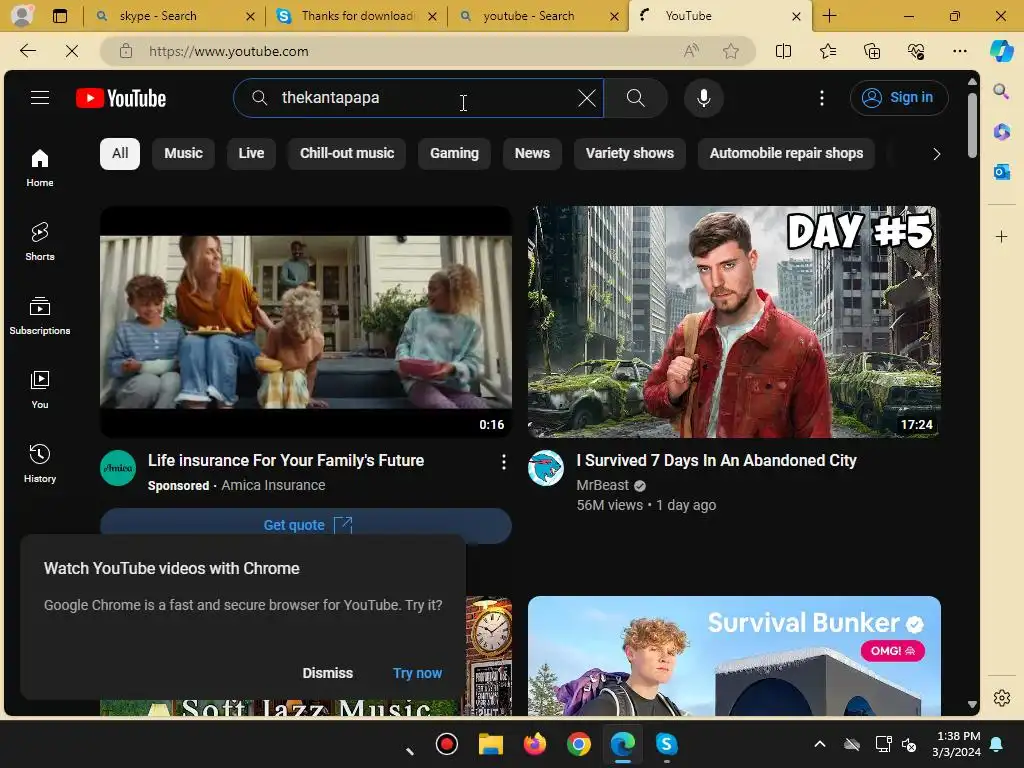
Task: Open Skype from the taskbar
Action: coord(666,744)
